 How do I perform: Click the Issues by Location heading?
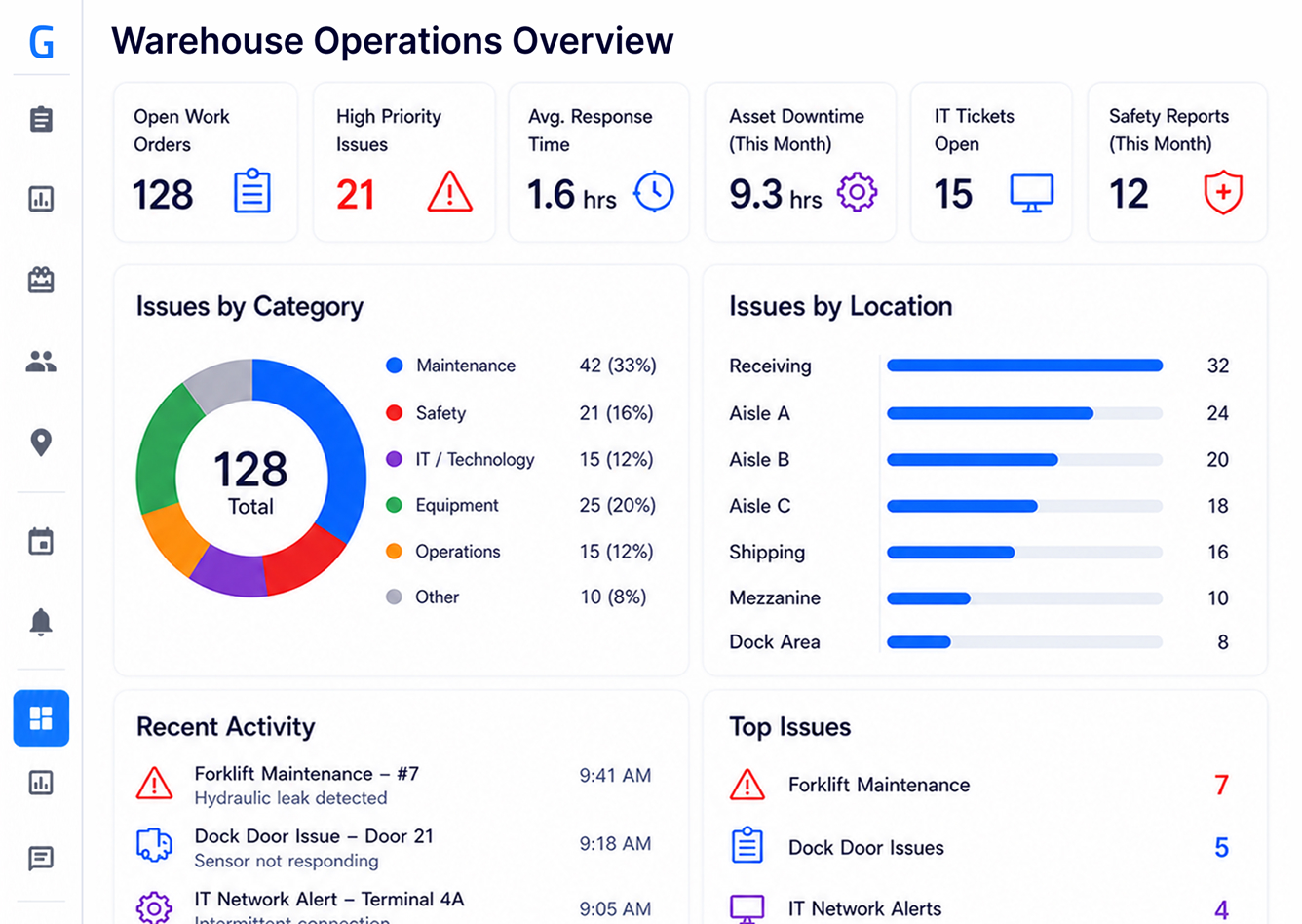(x=841, y=306)
